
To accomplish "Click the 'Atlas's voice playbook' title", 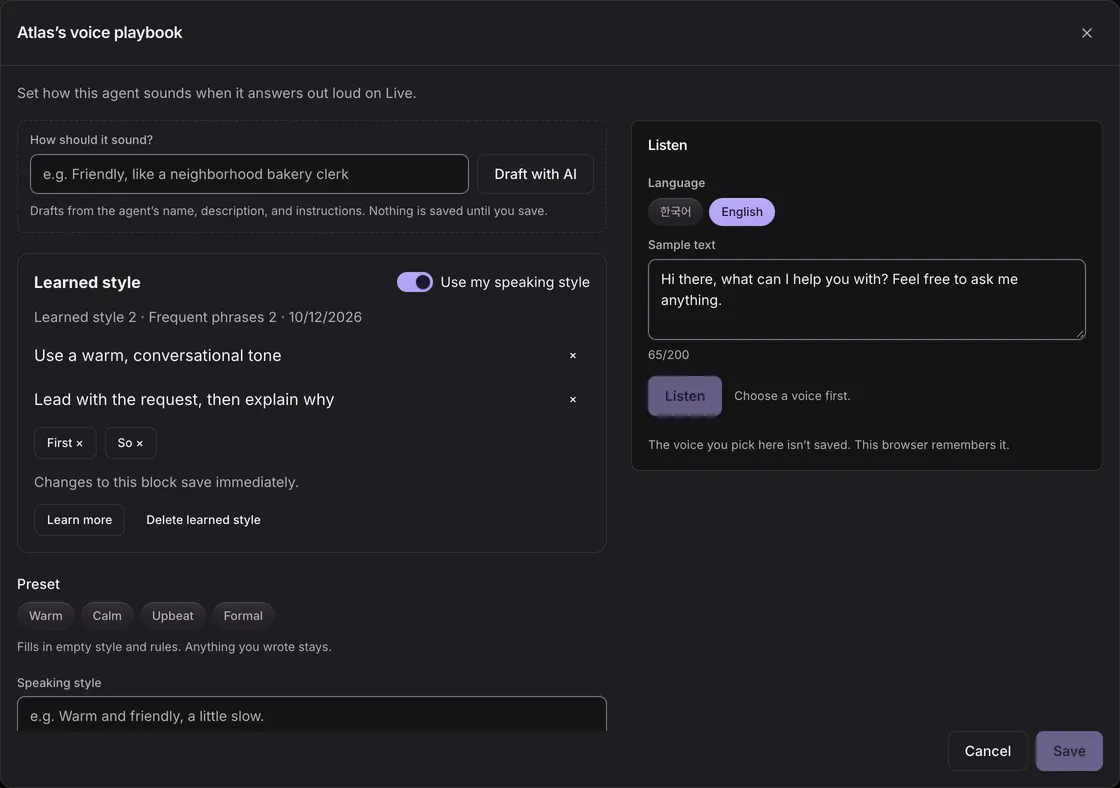I will pyautogui.click(x=100, y=33).
